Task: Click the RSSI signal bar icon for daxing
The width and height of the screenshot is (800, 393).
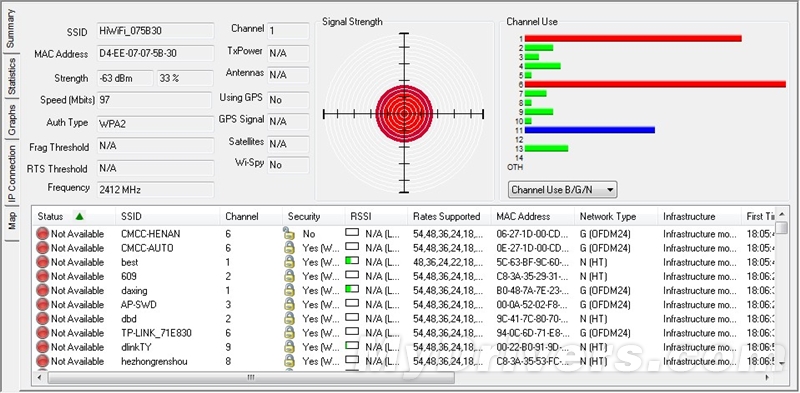Action: click(352, 289)
